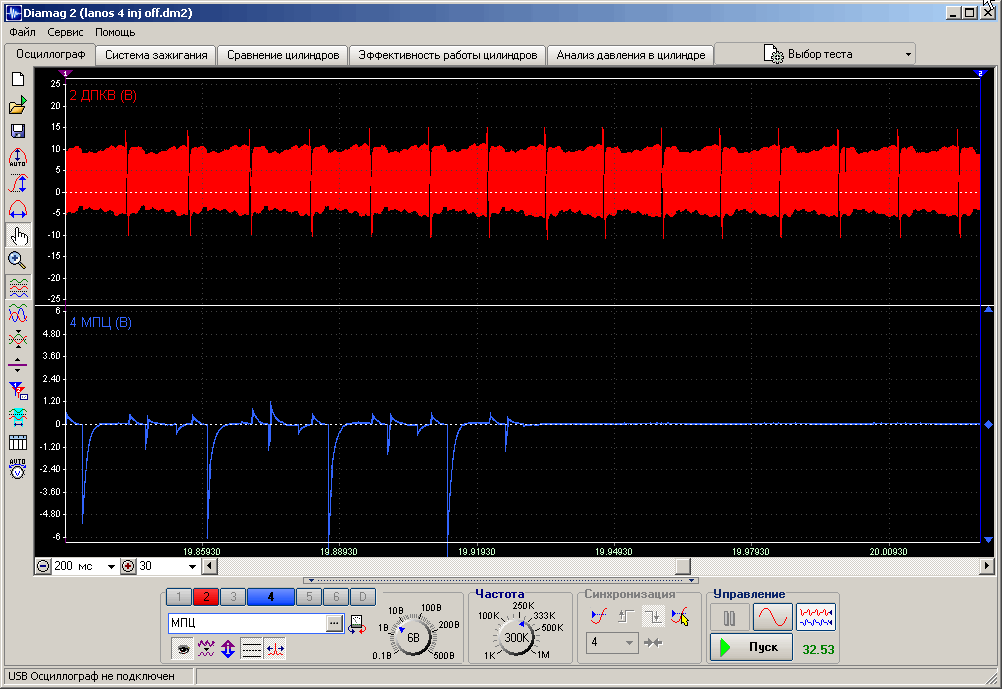Viewport: 1002px width, 689px height.
Task: Adjust the 300K frequency knob
Action: click(515, 637)
